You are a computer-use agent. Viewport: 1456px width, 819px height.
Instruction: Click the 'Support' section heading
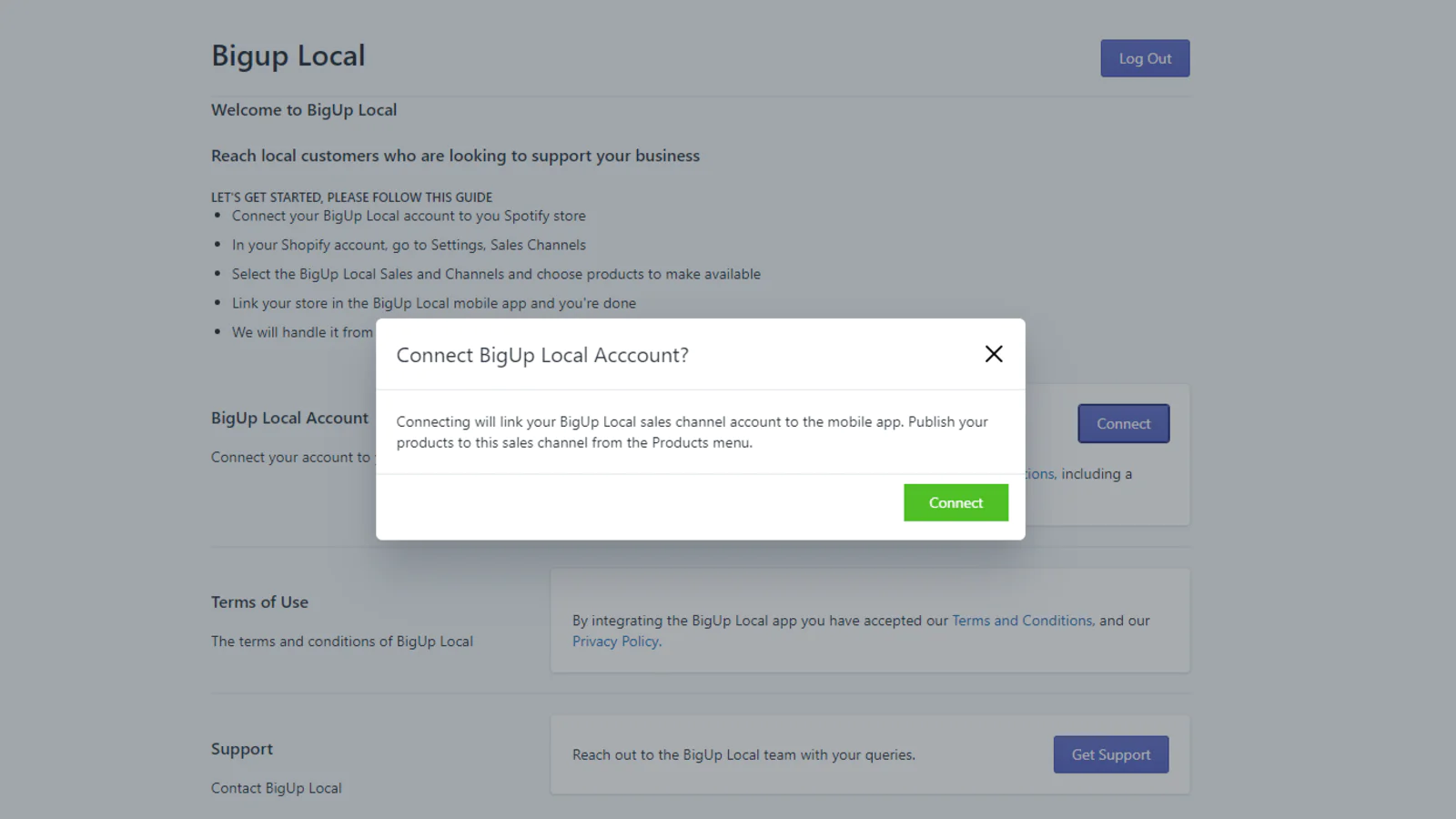coord(242,749)
